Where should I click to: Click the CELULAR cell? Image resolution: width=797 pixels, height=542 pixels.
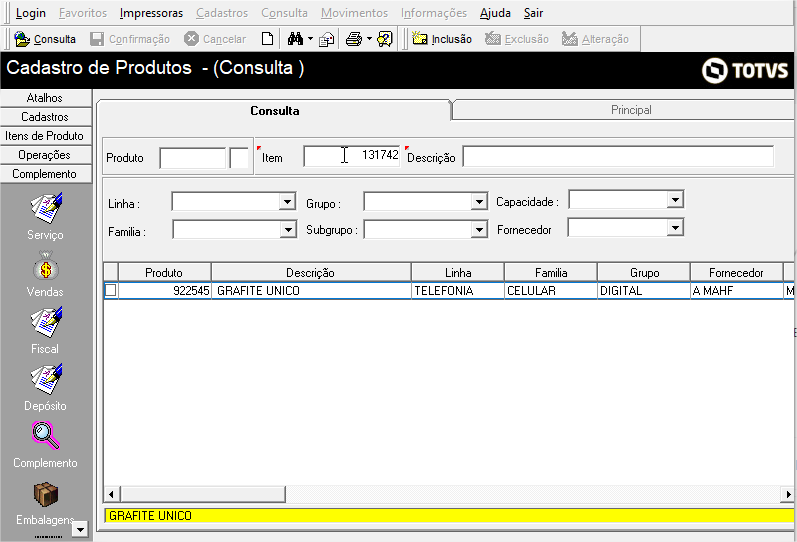(551, 290)
